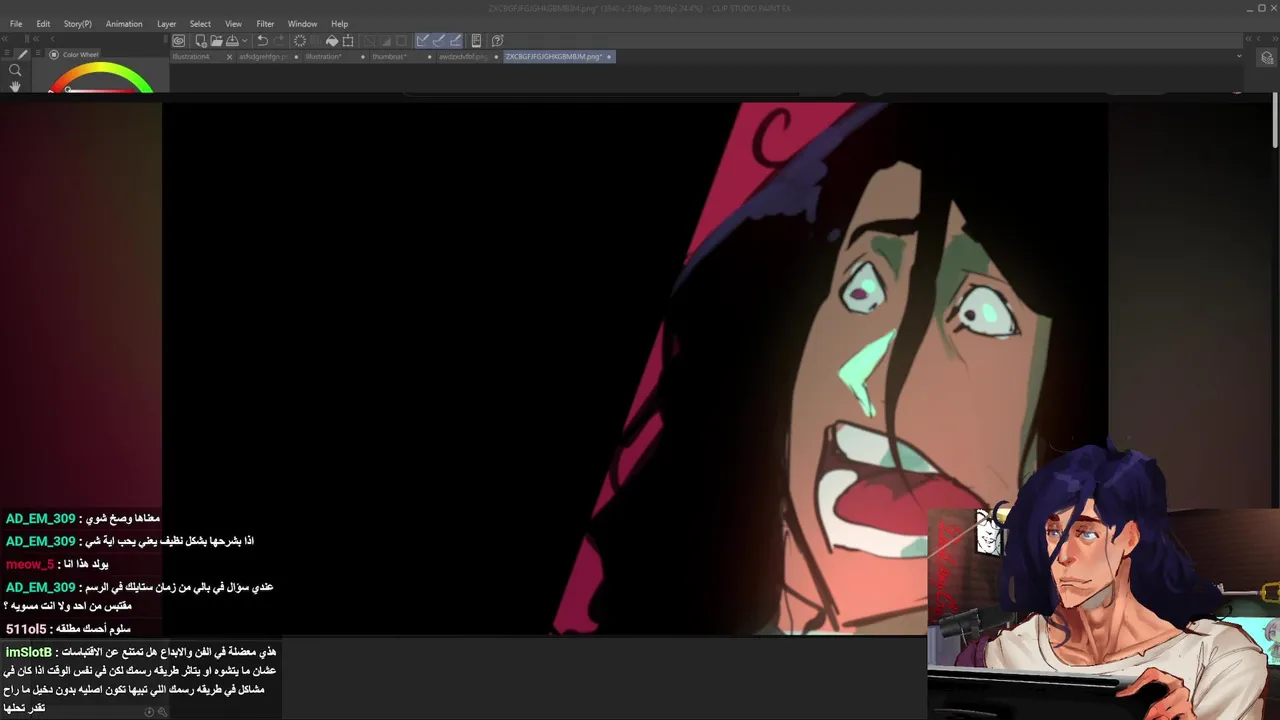Expand right dock double right arrow
Viewport: 1280px width, 720px height.
(x=1275, y=39)
